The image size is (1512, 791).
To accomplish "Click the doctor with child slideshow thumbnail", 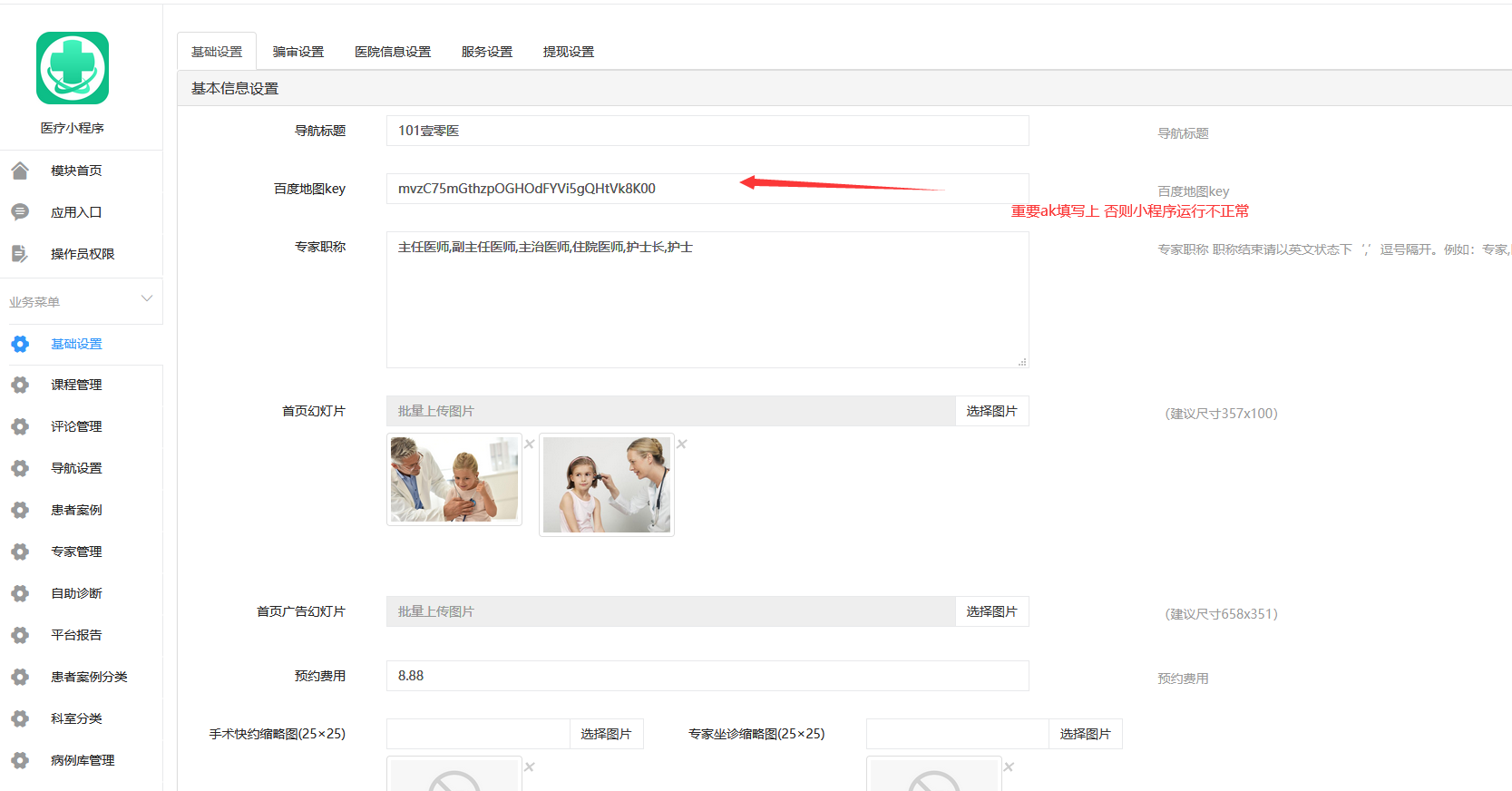I will tap(454, 479).
